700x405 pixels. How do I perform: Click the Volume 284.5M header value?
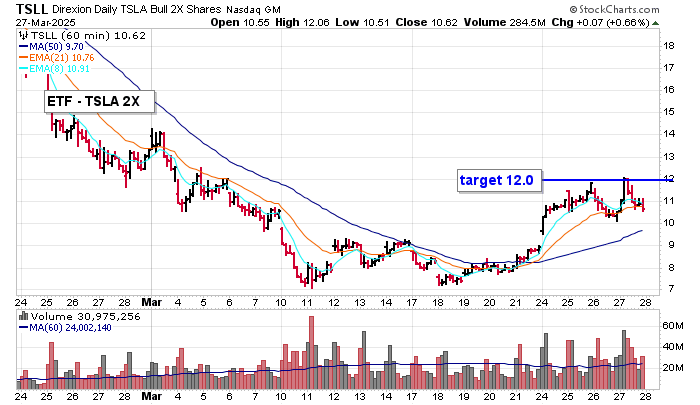click(x=504, y=22)
